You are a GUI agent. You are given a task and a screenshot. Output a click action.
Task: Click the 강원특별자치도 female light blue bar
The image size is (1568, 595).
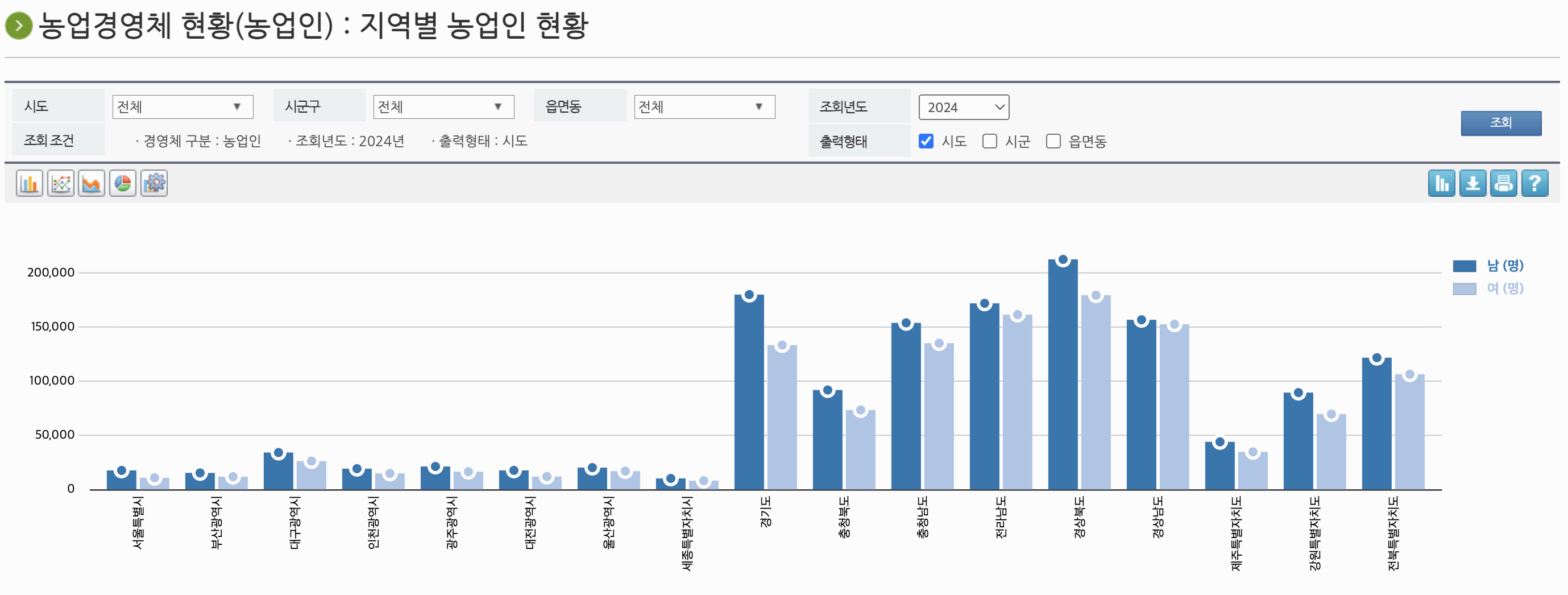click(x=1331, y=452)
